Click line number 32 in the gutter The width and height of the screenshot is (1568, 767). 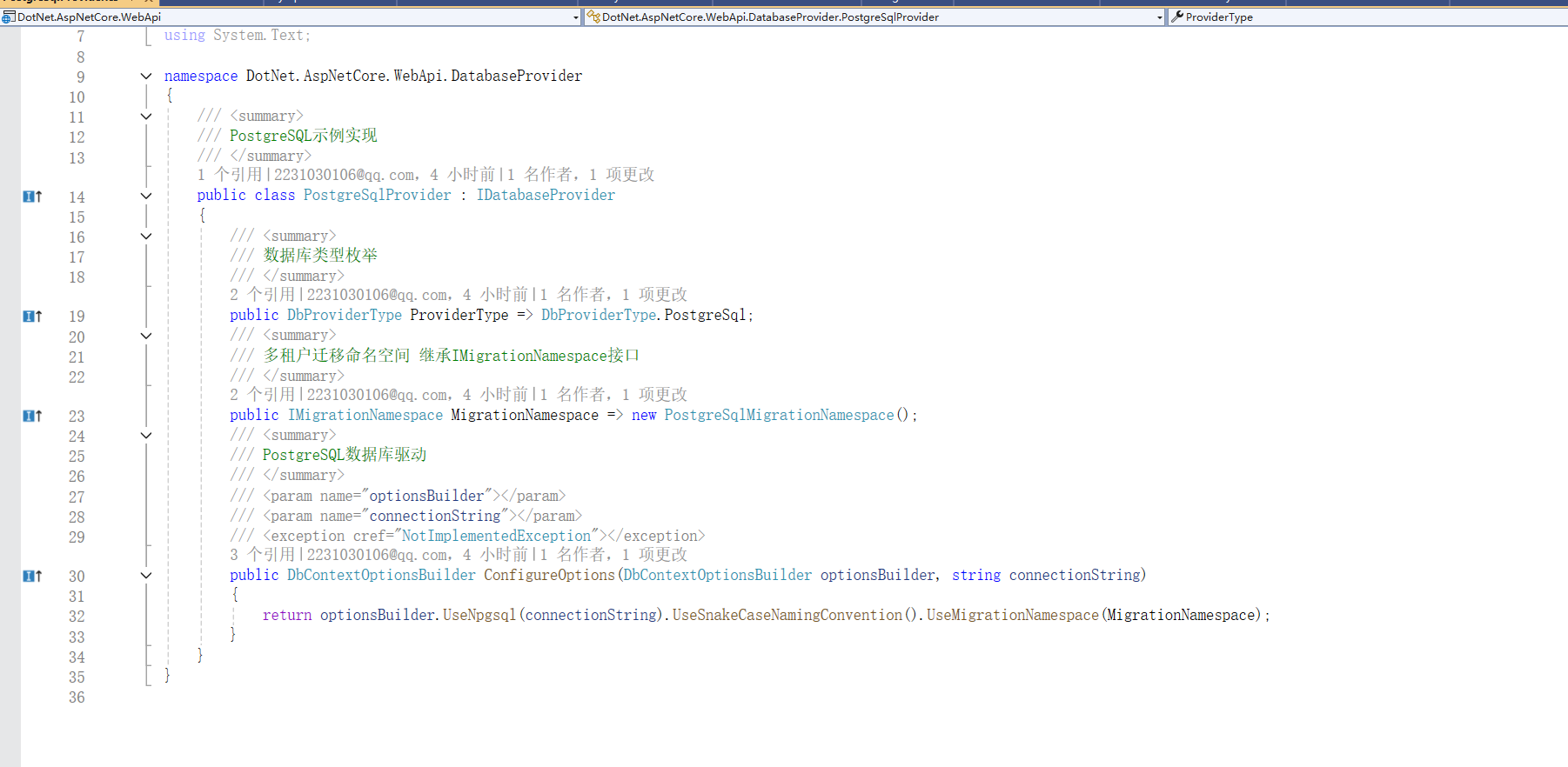(x=77, y=617)
